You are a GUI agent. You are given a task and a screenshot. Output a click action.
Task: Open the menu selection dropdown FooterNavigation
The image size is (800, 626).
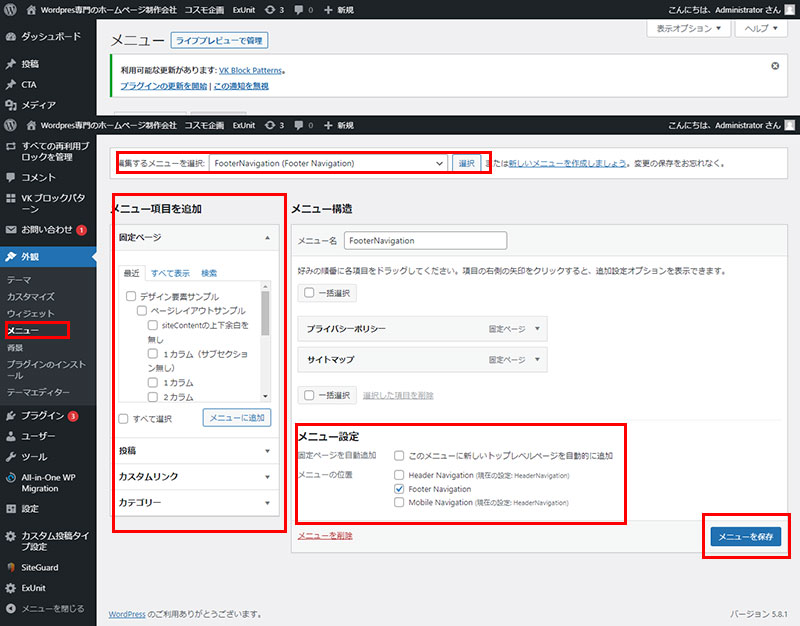[328, 163]
